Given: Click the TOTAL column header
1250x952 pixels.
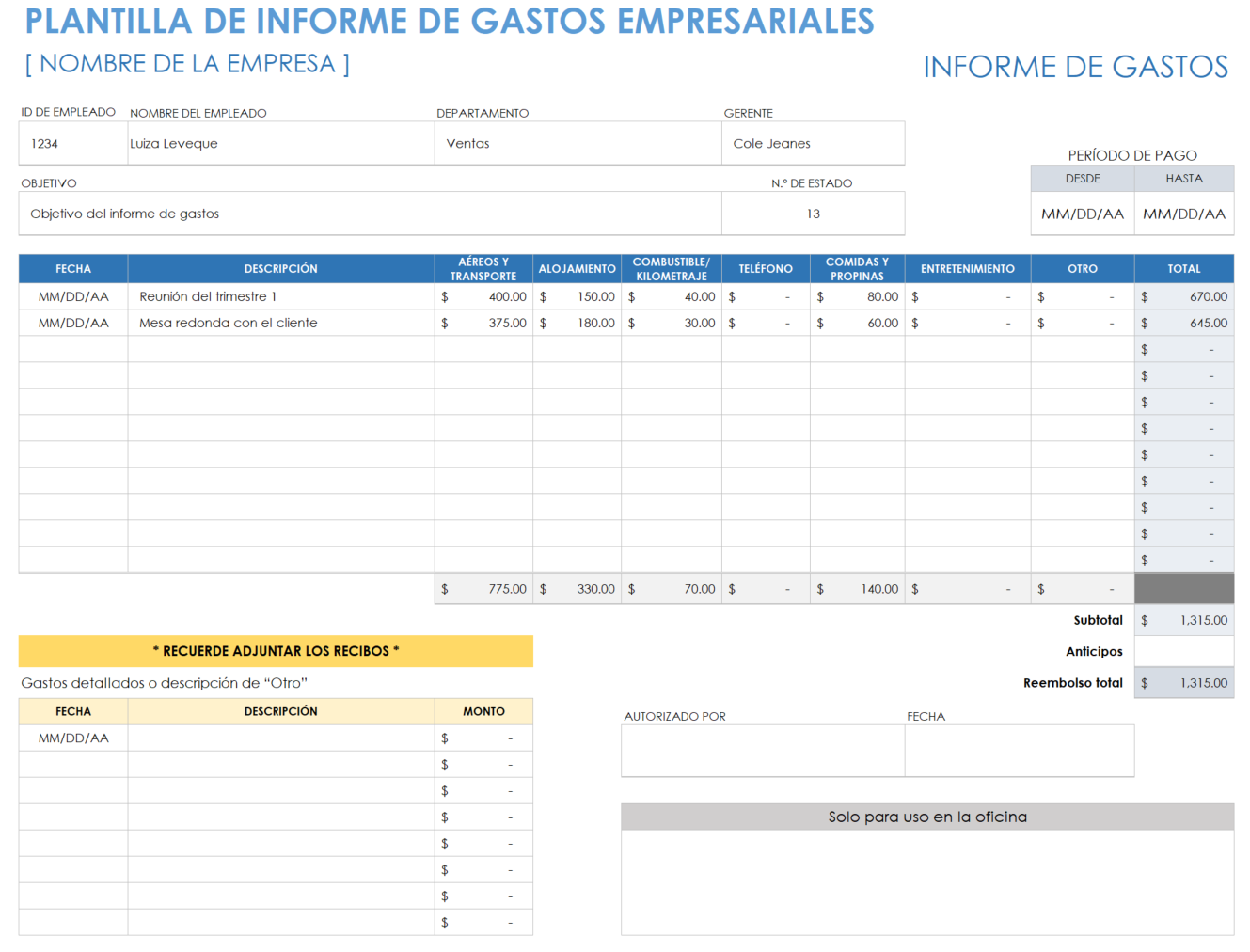Looking at the screenshot, I should (1184, 269).
